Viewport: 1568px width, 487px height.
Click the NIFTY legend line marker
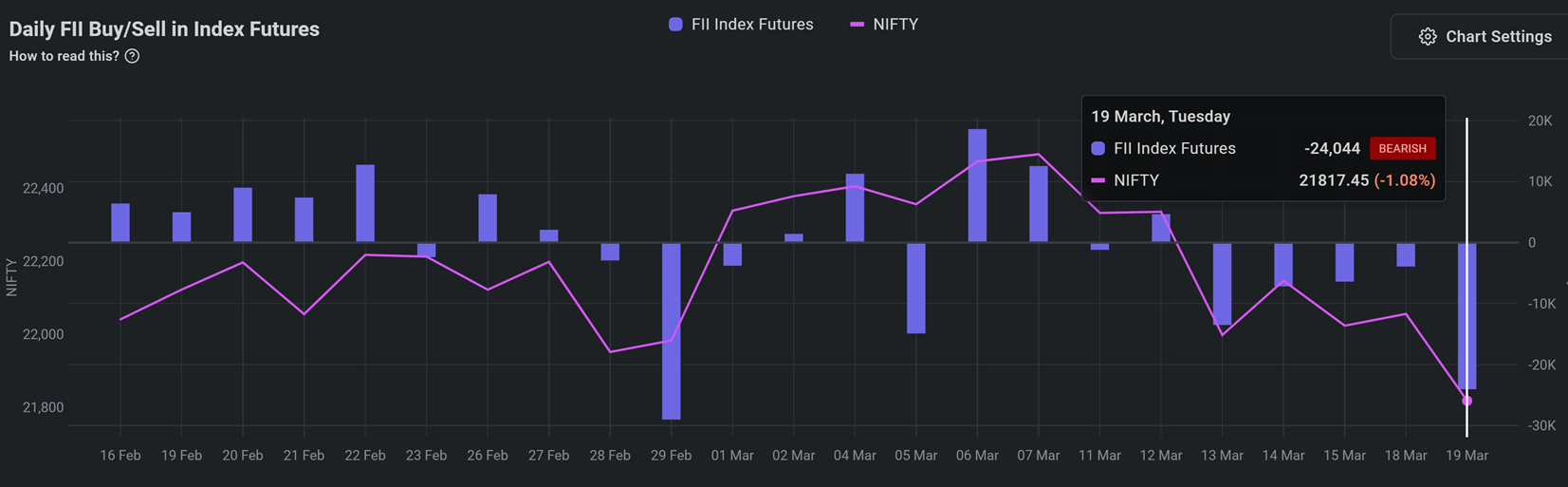point(858,25)
